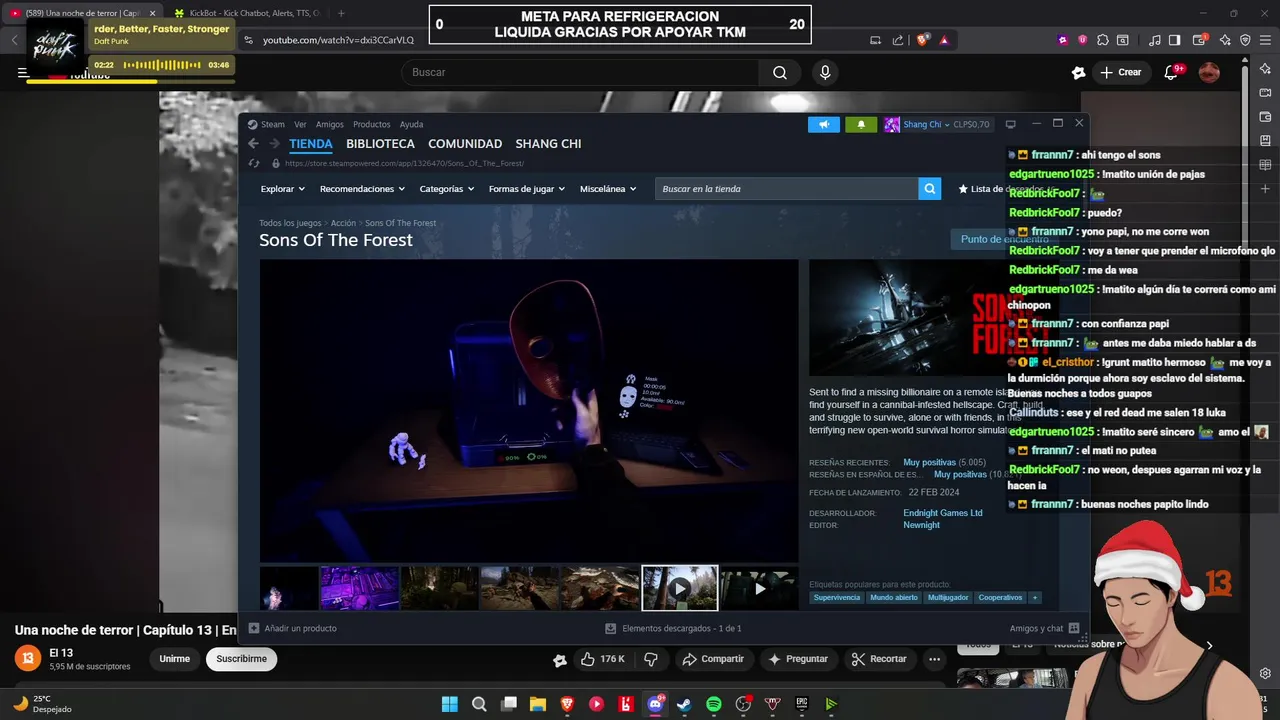1280x720 pixels.
Task: Open SHANG CHI profile tab
Action: (548, 144)
